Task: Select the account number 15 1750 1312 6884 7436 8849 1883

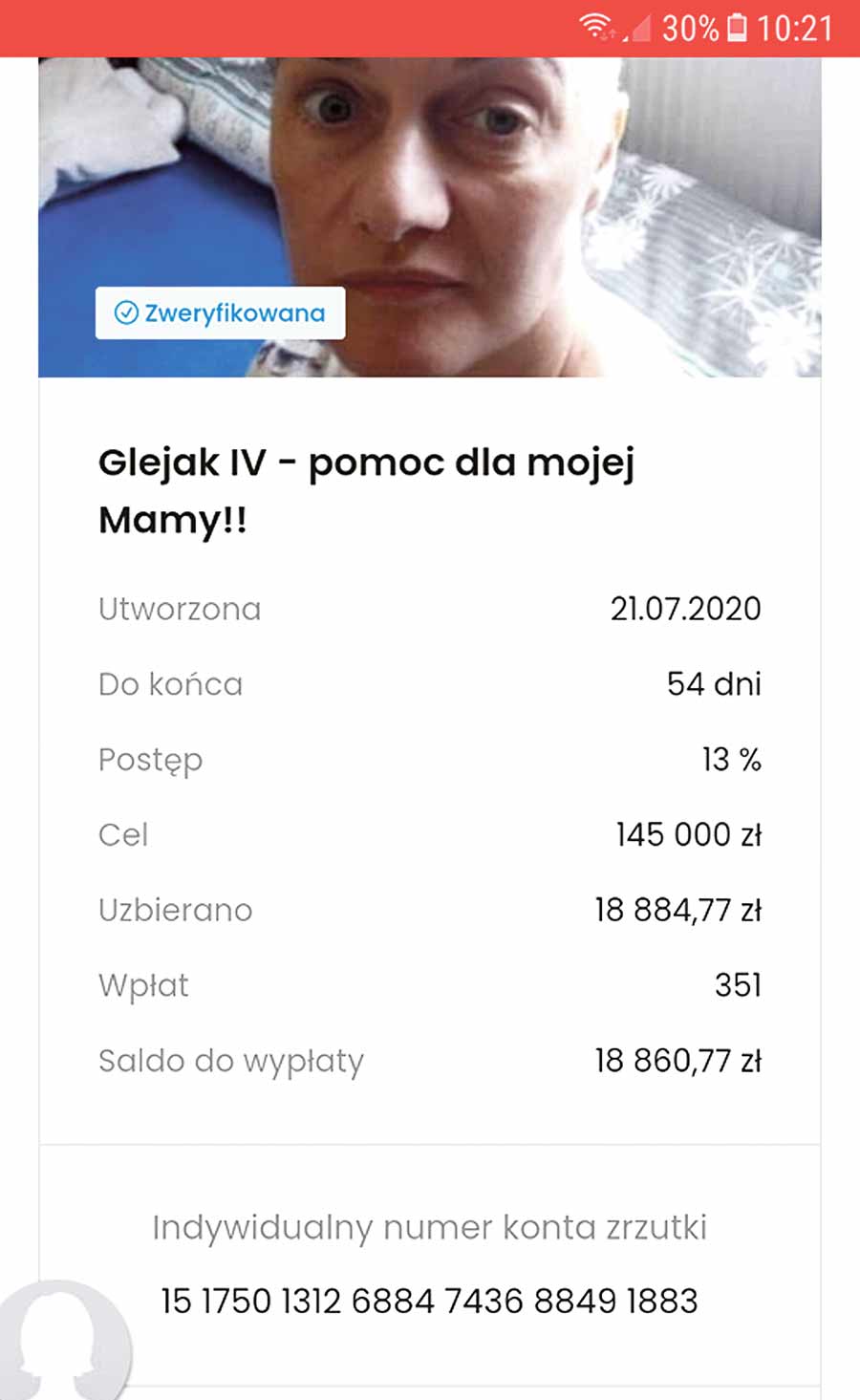Action: point(429,1301)
